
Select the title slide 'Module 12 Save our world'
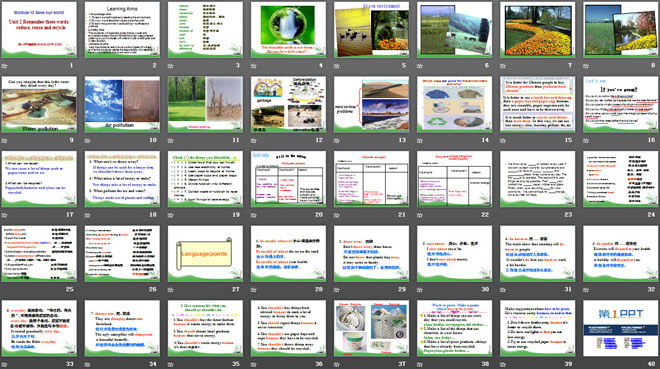(x=39, y=29)
